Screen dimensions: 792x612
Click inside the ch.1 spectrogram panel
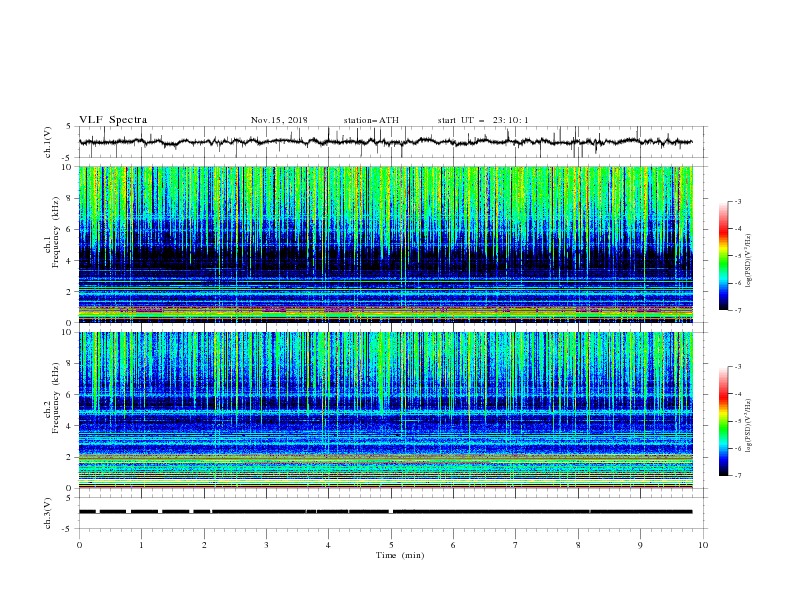click(x=385, y=244)
